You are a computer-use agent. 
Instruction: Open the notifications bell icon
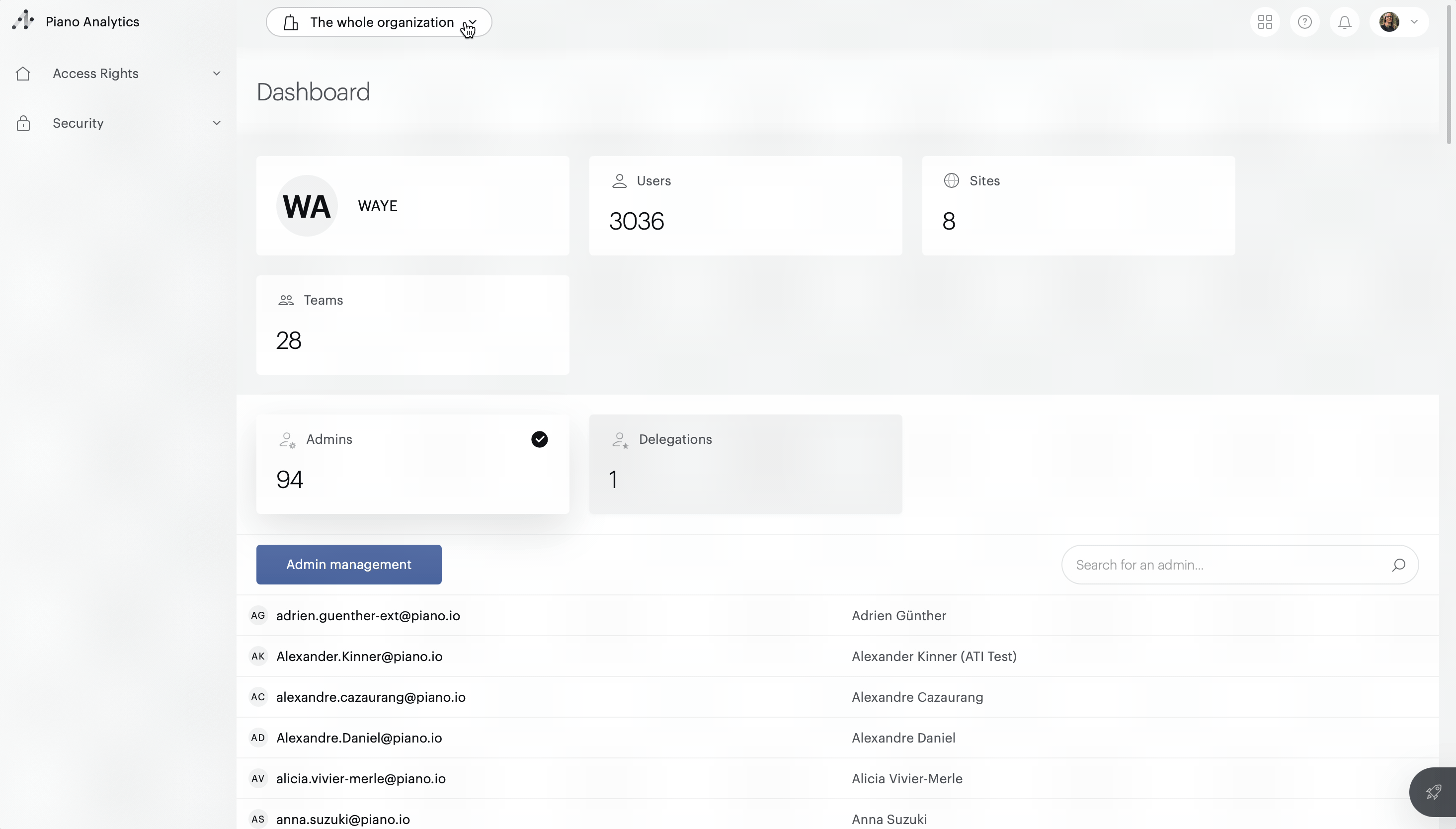pyautogui.click(x=1344, y=22)
